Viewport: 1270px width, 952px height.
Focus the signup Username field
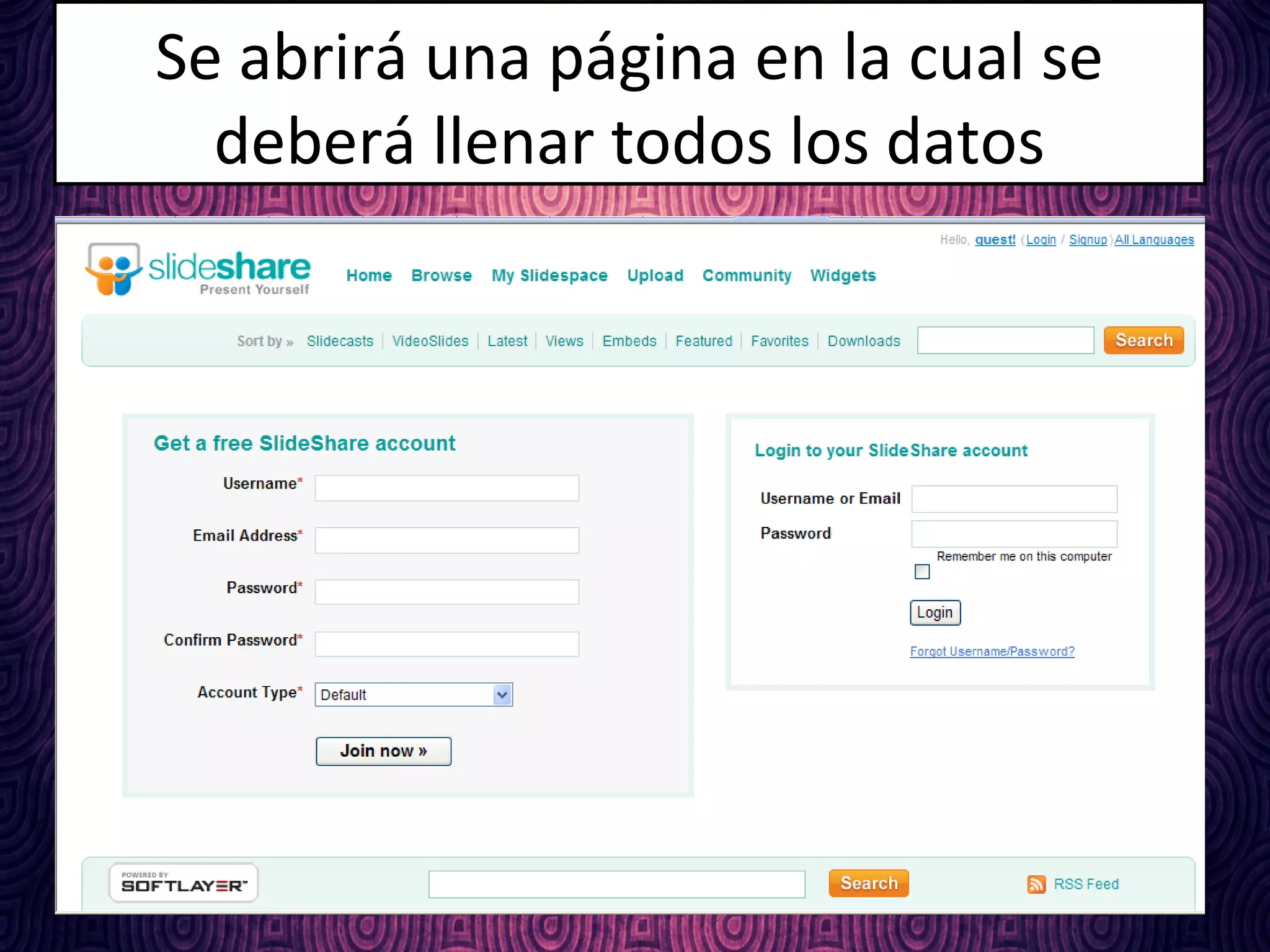tap(447, 488)
